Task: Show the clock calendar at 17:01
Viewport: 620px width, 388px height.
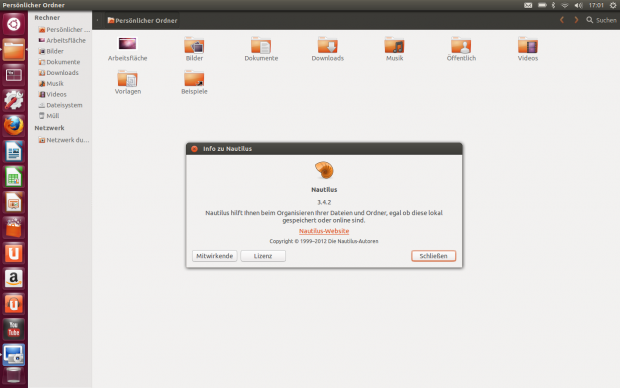Action: pos(596,5)
